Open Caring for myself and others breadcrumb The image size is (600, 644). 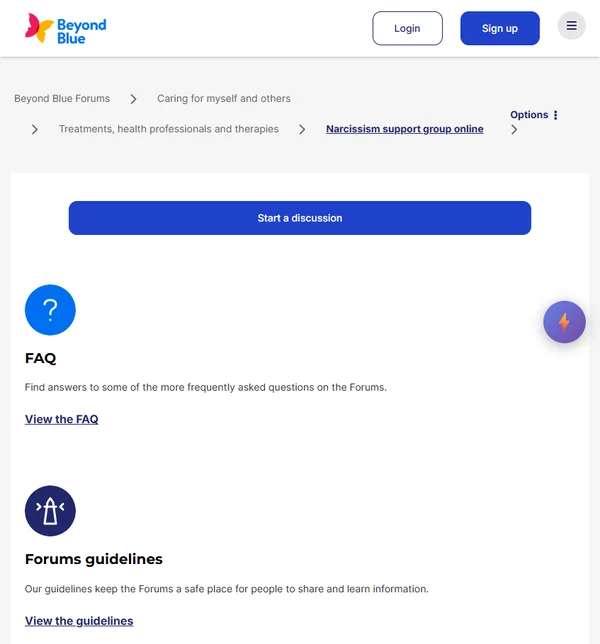224,99
